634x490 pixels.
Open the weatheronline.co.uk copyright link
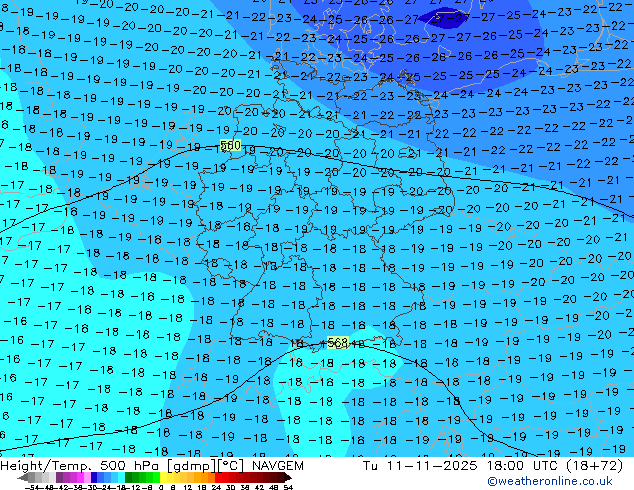pyautogui.click(x=549, y=481)
